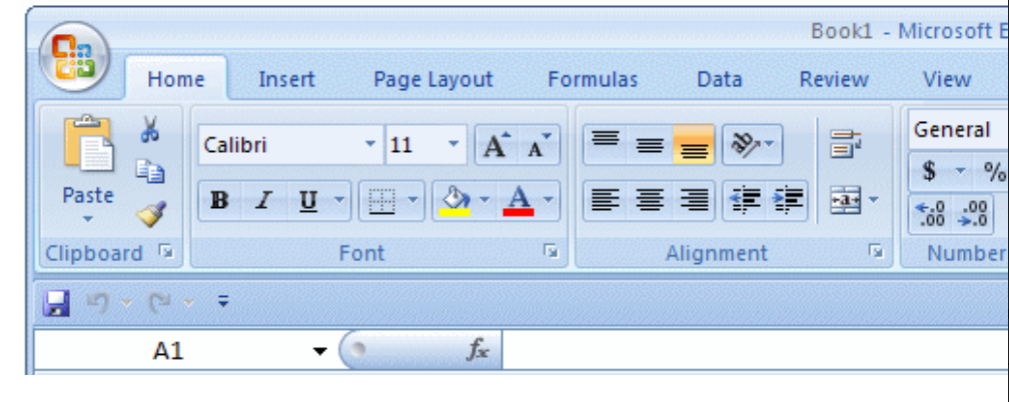Select the Format Painter brush
Image resolution: width=1009 pixels, height=402 pixels.
[152, 213]
